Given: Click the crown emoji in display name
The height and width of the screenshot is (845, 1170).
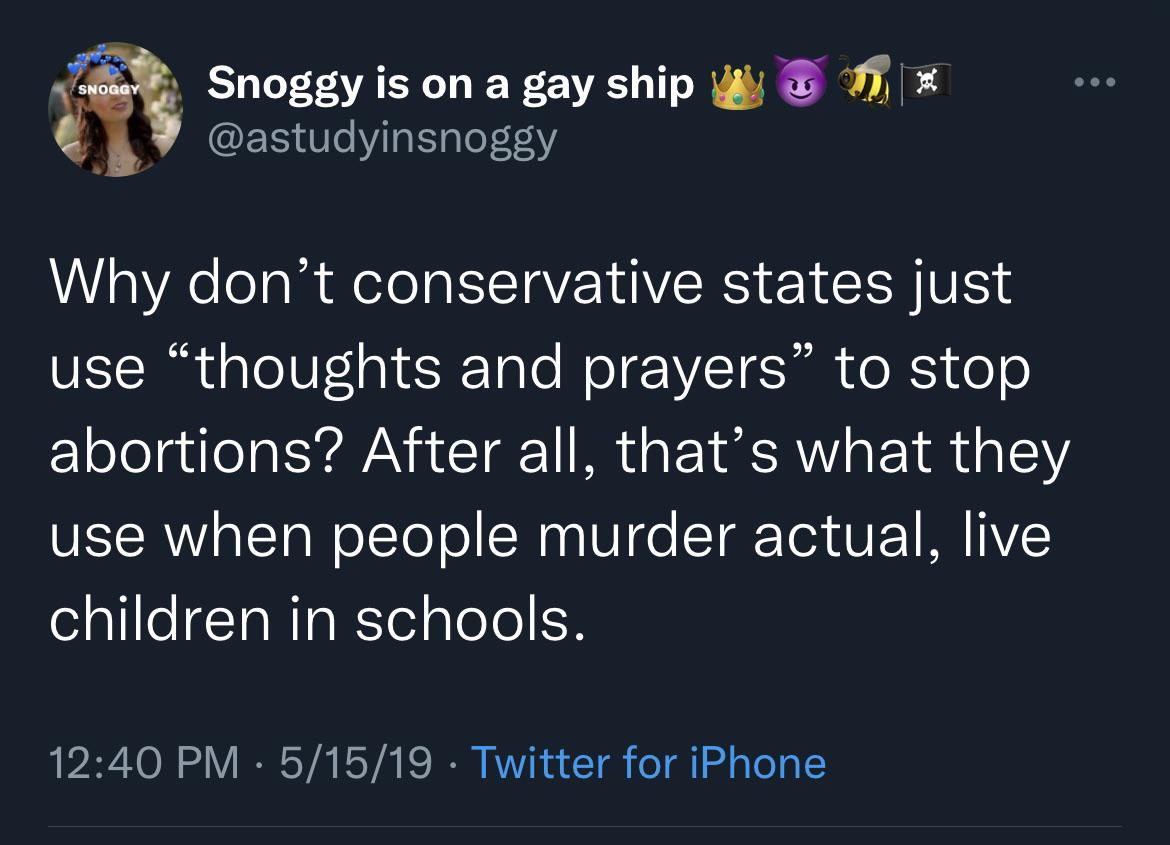Looking at the screenshot, I should click(x=737, y=87).
